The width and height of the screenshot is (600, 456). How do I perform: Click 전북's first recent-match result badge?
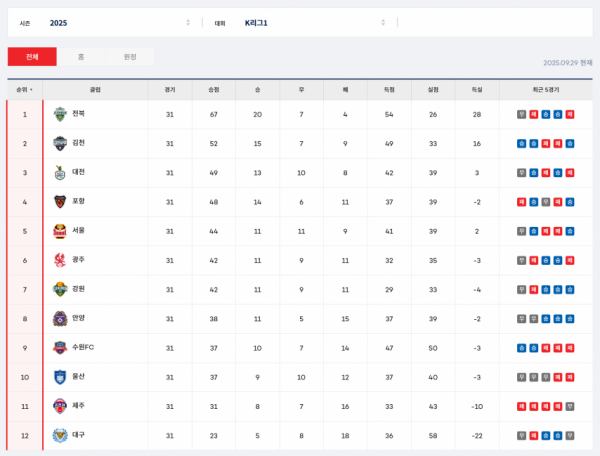521,114
